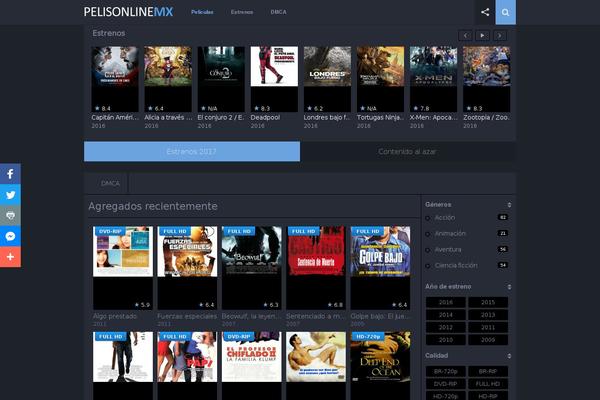The height and width of the screenshot is (400, 600).
Task: Select the Animación genre radio
Action: 428,234
